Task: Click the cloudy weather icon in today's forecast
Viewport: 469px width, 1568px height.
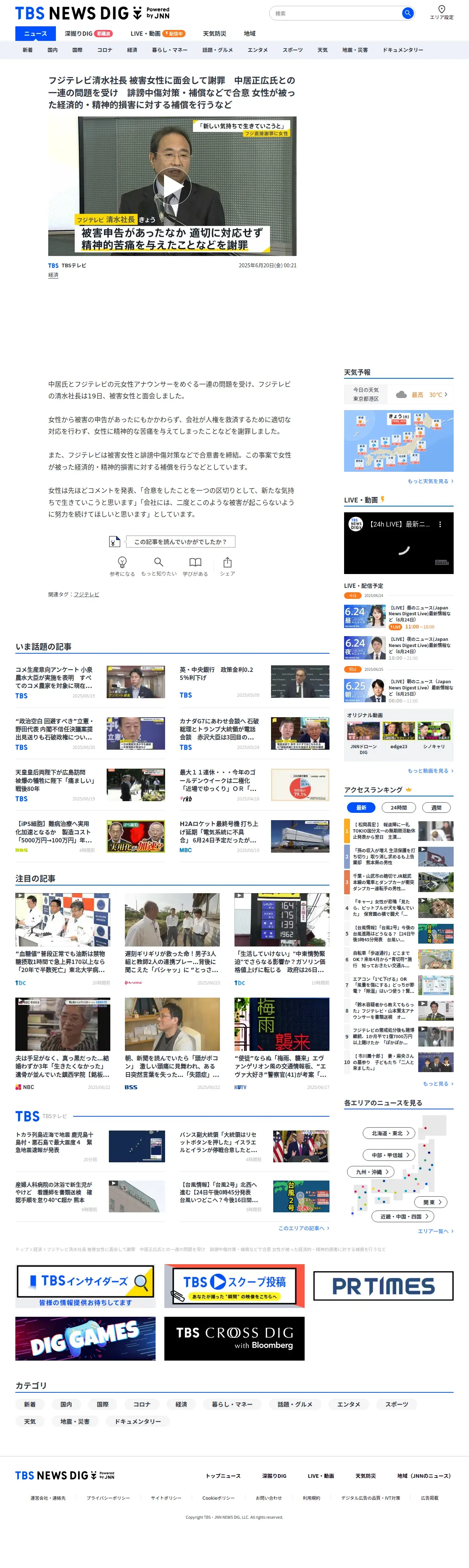Action: (401, 394)
